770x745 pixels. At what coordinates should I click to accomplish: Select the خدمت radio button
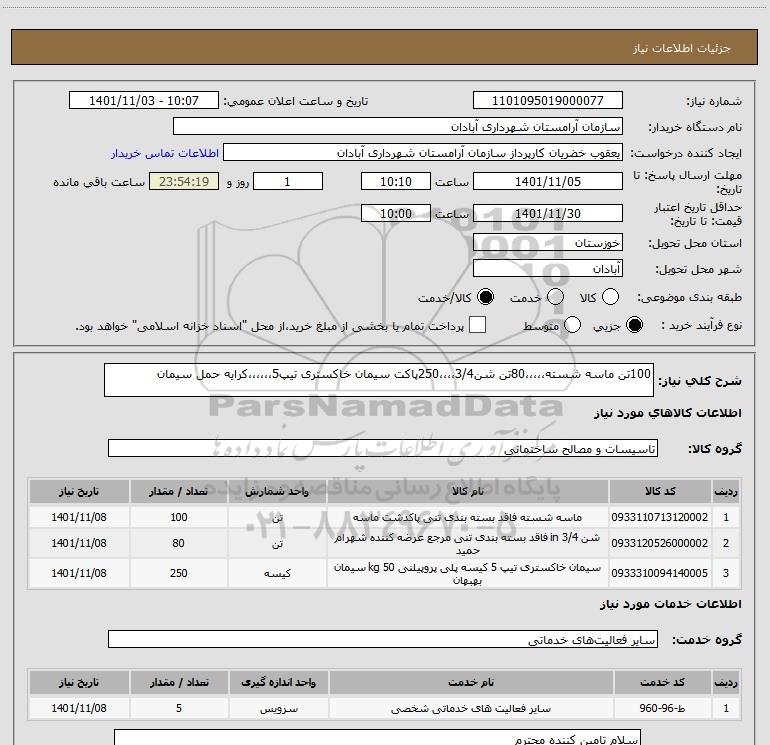[x=555, y=297]
